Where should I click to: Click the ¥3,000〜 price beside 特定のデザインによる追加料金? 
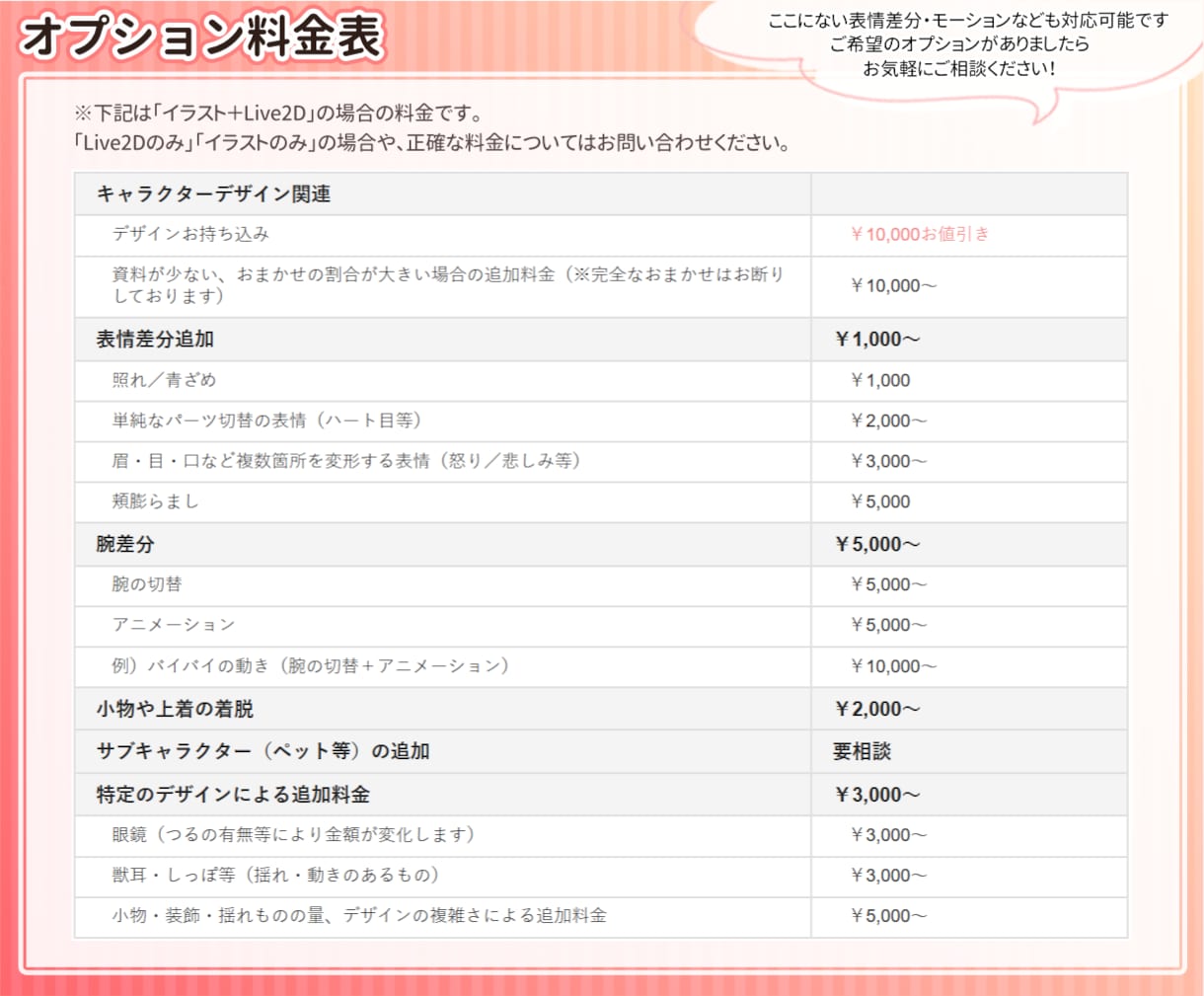(x=876, y=795)
